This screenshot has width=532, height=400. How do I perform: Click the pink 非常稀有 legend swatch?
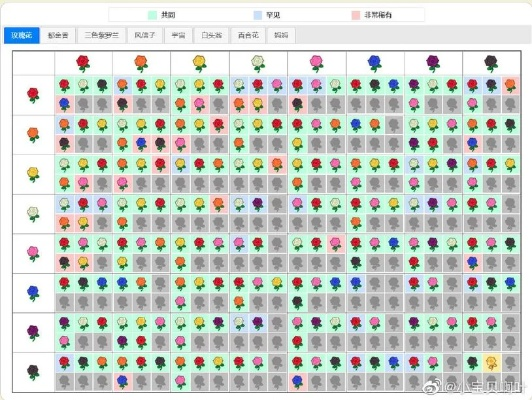pos(356,15)
